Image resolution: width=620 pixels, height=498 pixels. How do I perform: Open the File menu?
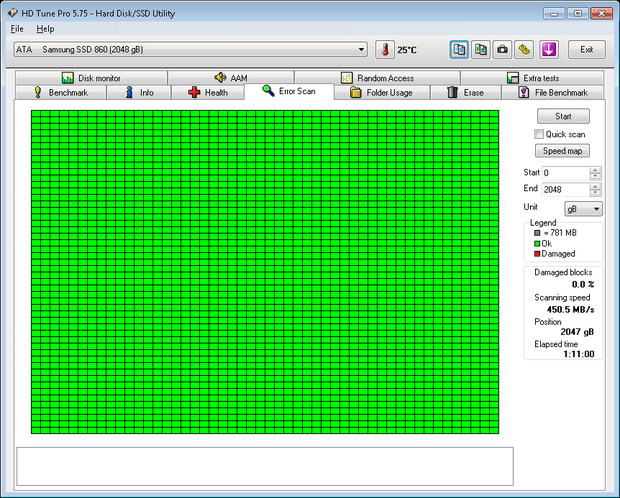[17, 29]
